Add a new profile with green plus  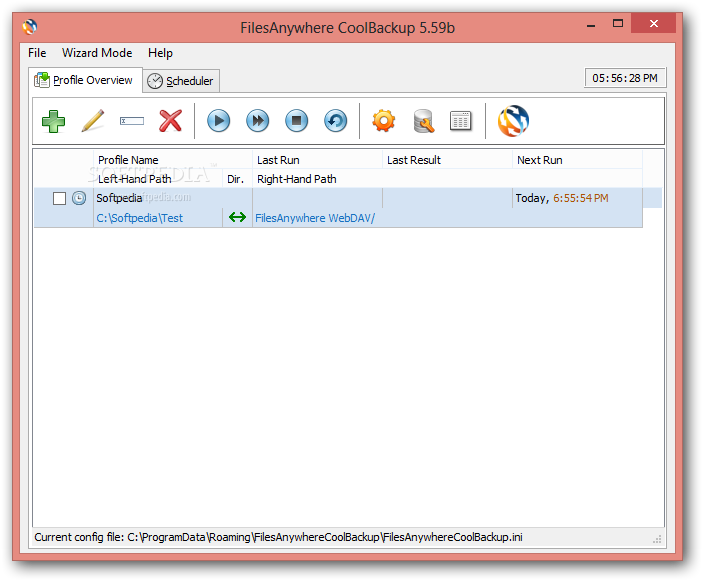click(x=53, y=121)
